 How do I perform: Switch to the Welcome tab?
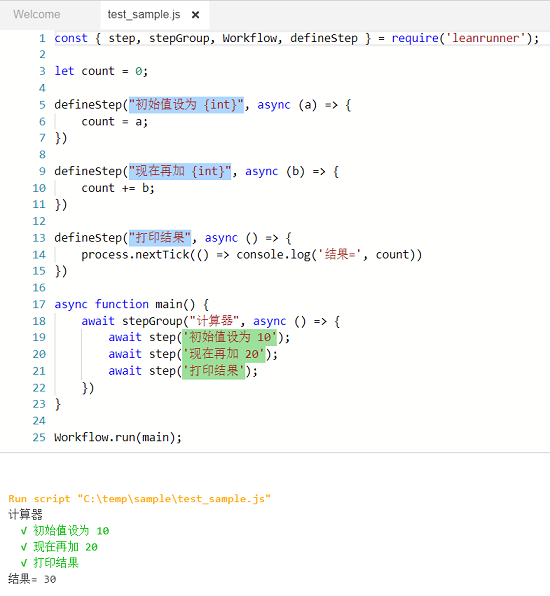coord(37,14)
